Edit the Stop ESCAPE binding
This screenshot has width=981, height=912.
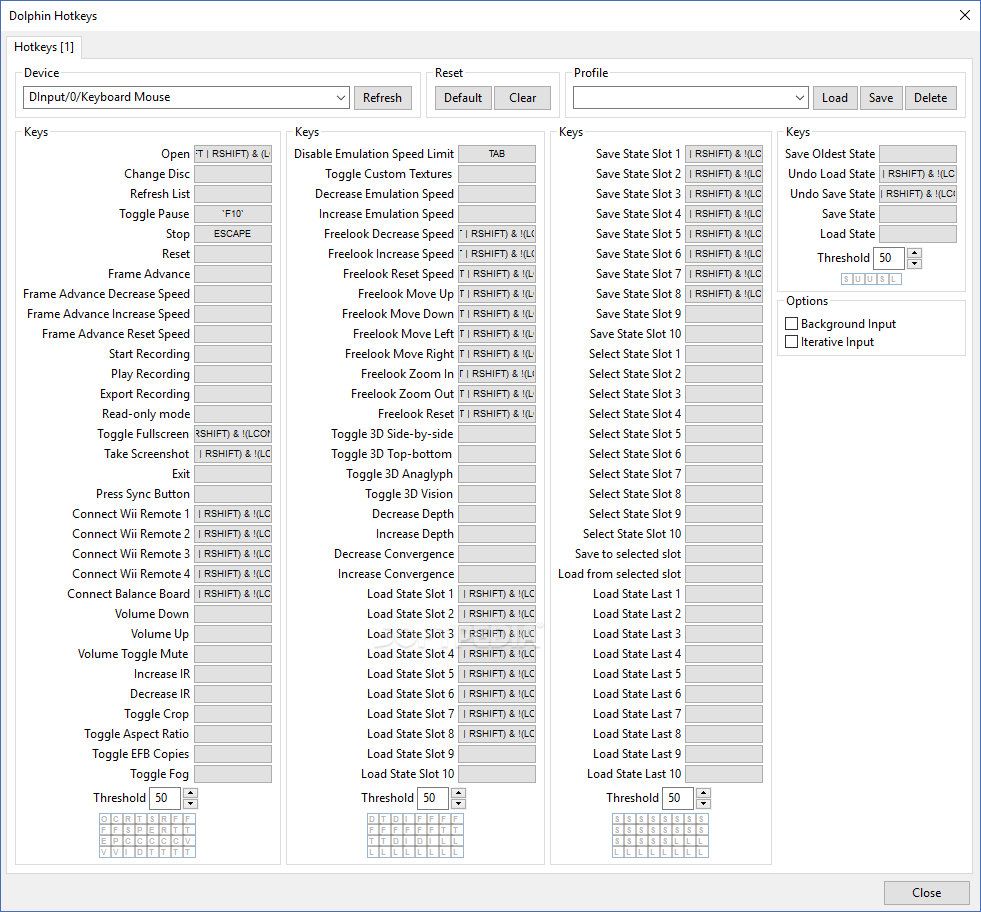pyautogui.click(x=233, y=234)
